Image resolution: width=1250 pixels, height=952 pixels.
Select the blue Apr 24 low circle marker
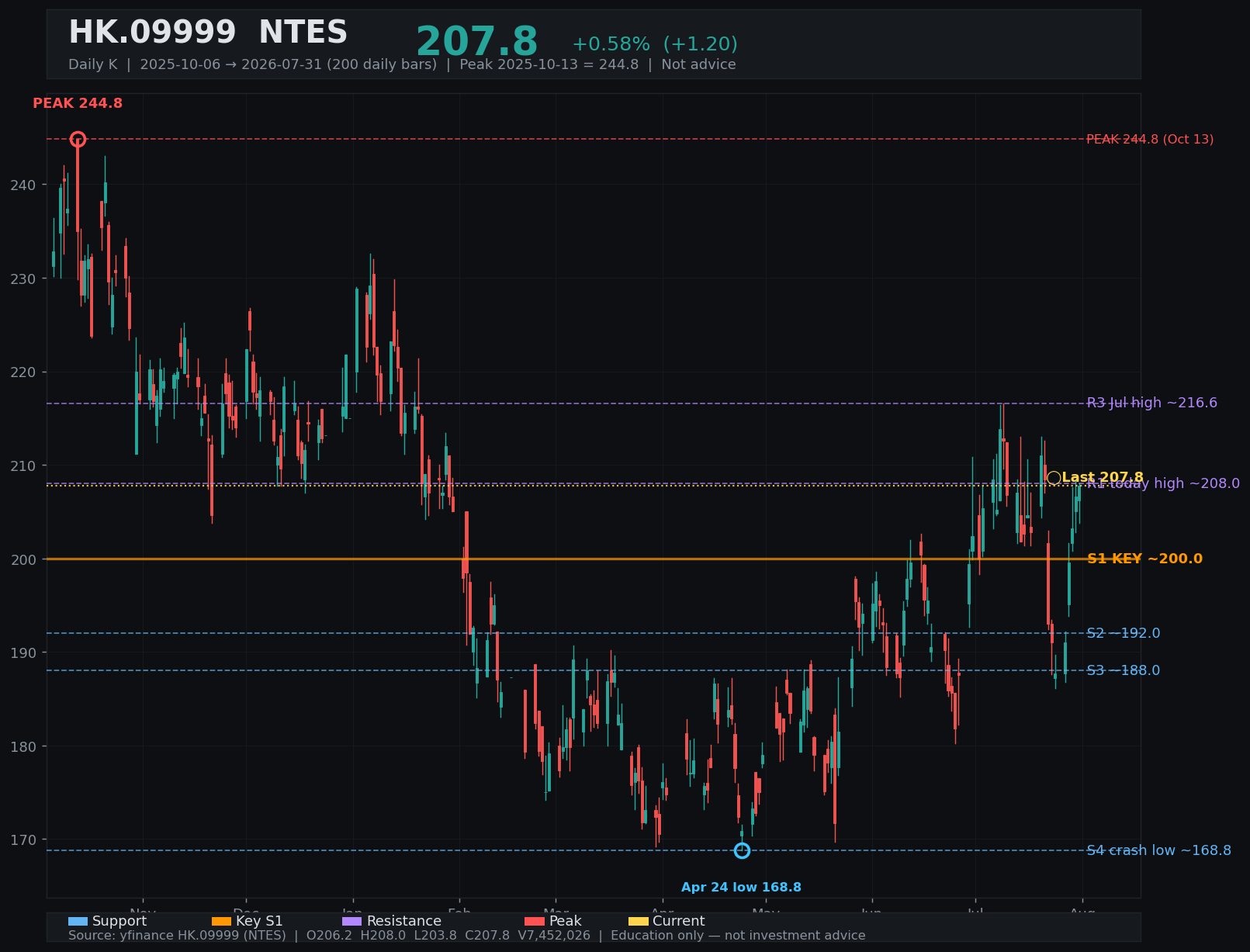click(x=742, y=850)
